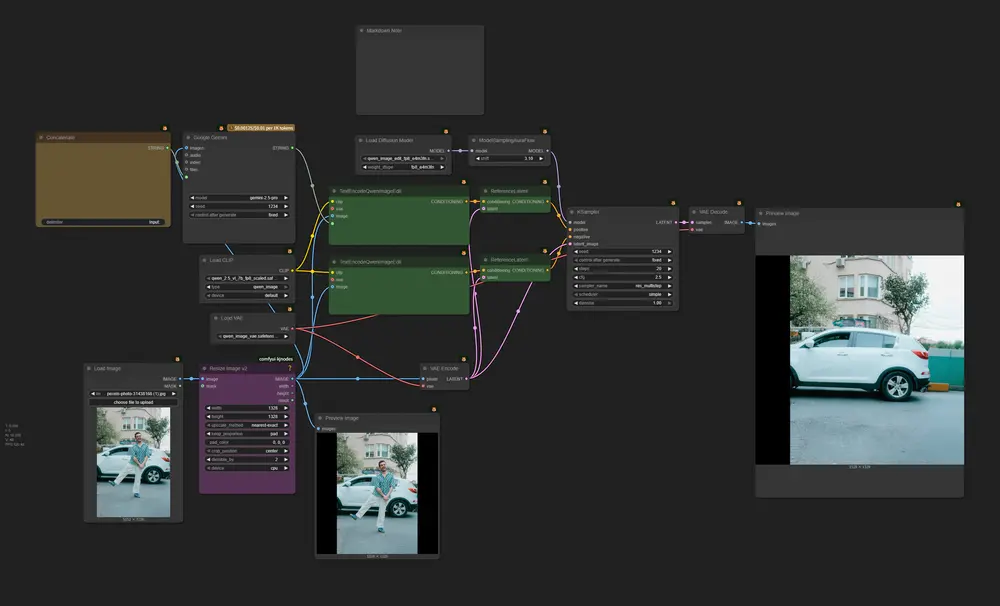Collapse the KSampler node using its title dot

tap(572, 212)
